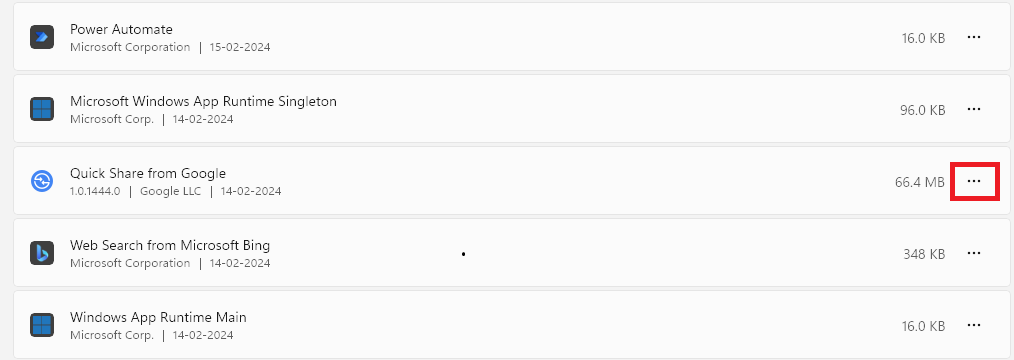The height and width of the screenshot is (360, 1014).
Task: Open more options for Windows App Runtime Singleton
Action: click(973, 109)
